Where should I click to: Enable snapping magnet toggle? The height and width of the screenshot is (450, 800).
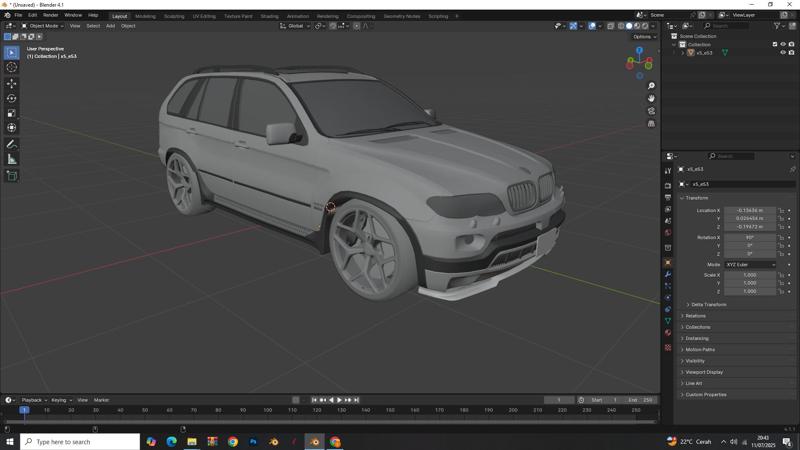click(x=333, y=26)
